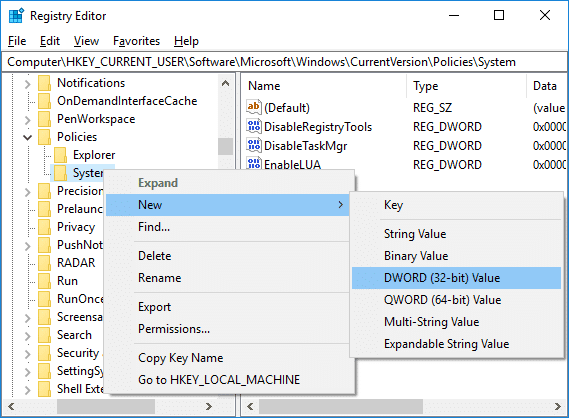Click the (Default) string value icon
The height and width of the screenshot is (418, 569).
pos(254,107)
